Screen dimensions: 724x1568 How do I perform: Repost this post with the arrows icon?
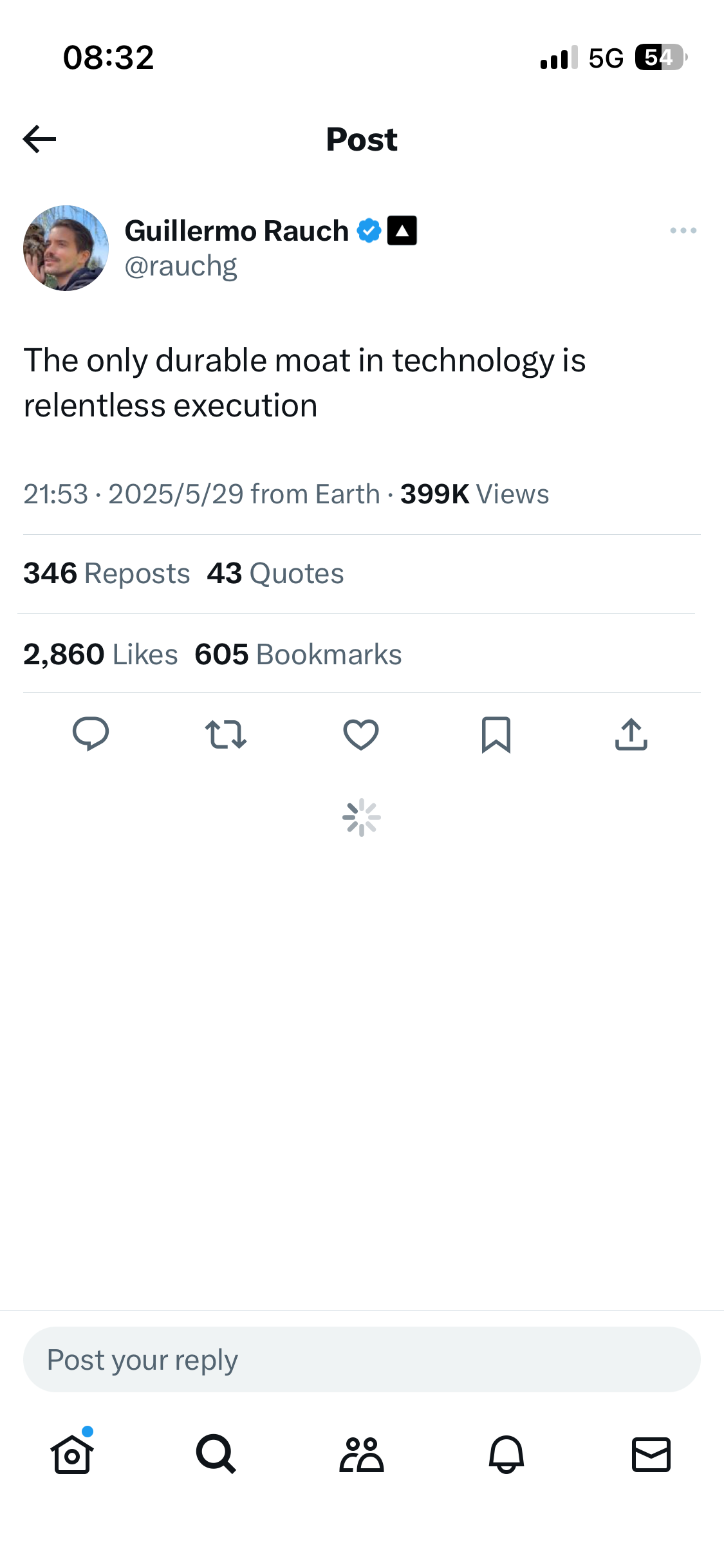226,734
